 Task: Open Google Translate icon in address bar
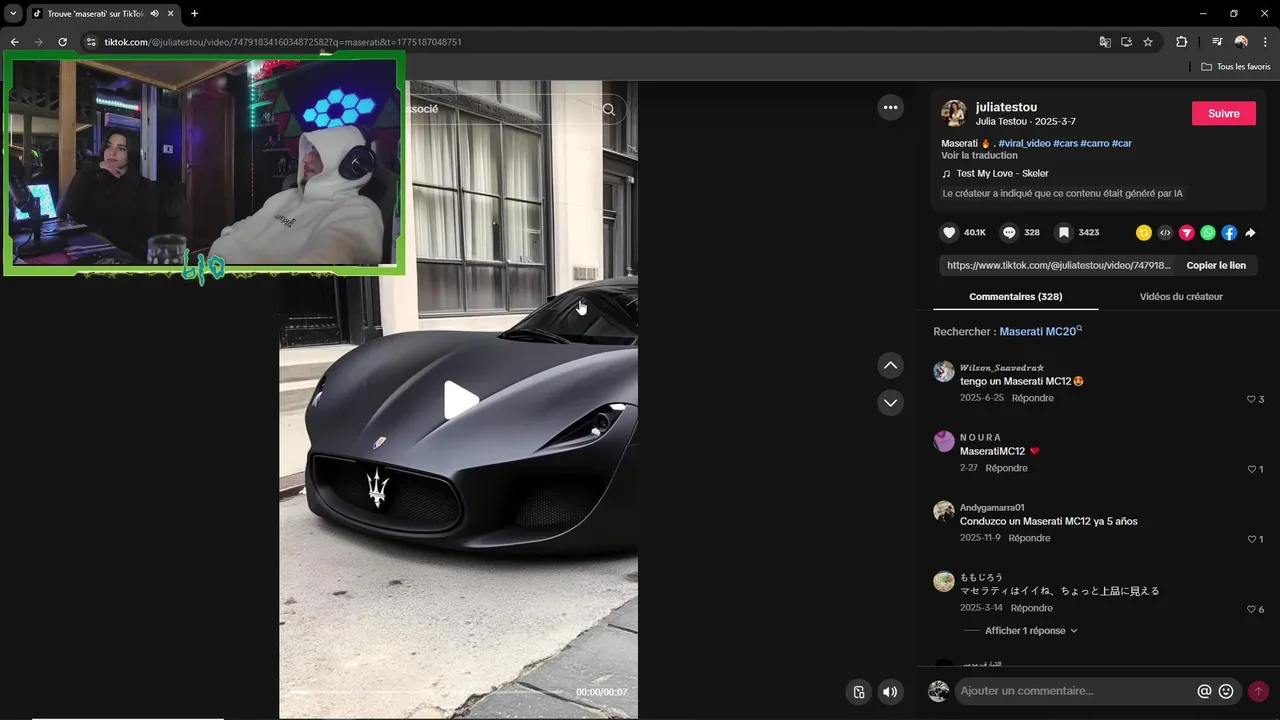(1105, 42)
